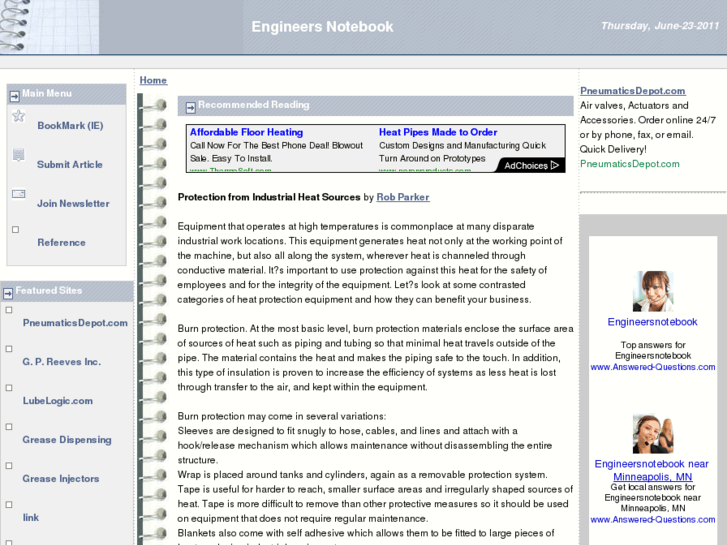
Task: Open Engineersnotebook near Minneapolis, MN ad link
Action: (652, 470)
